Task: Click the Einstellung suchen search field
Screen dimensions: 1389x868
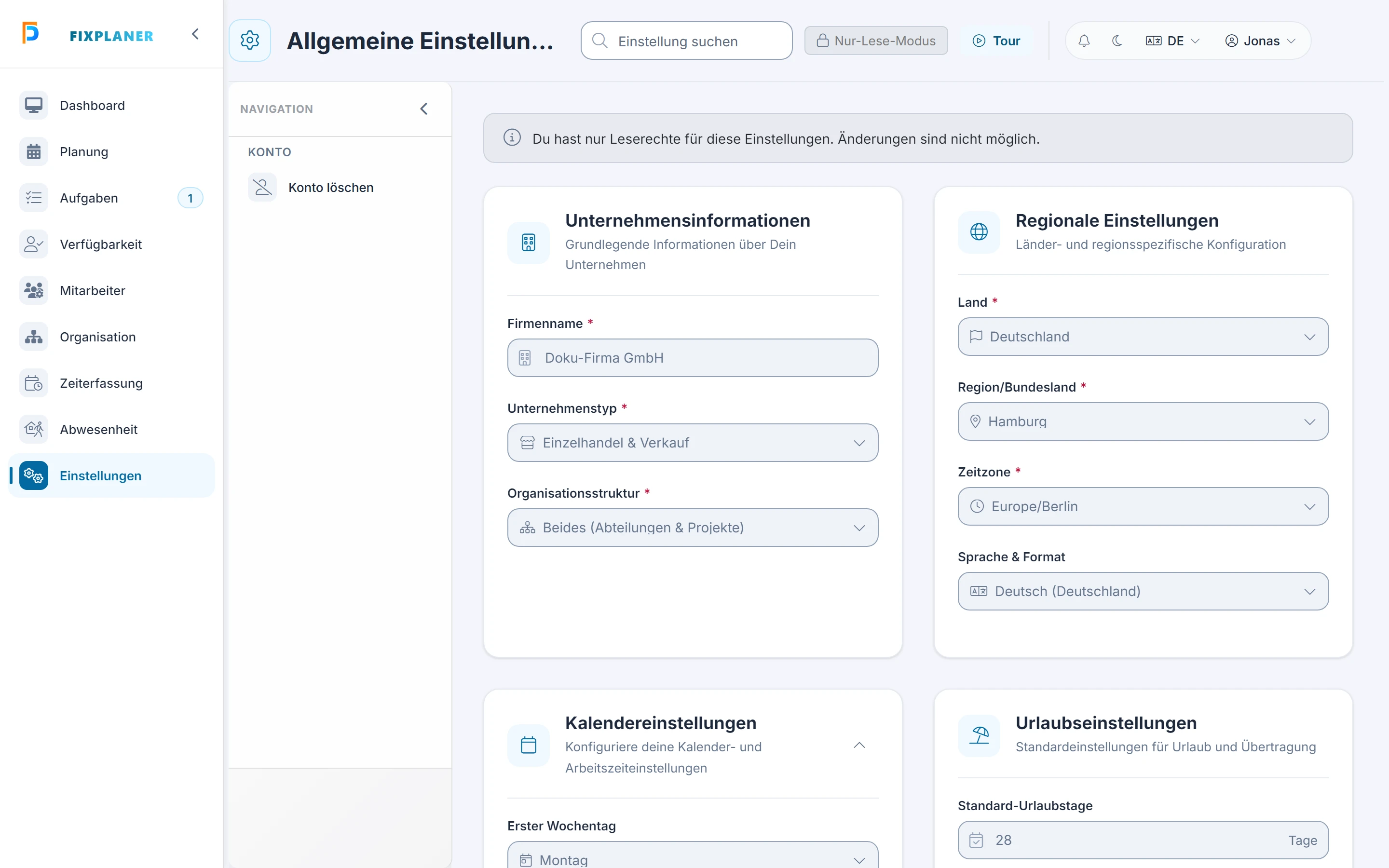Action: (686, 41)
